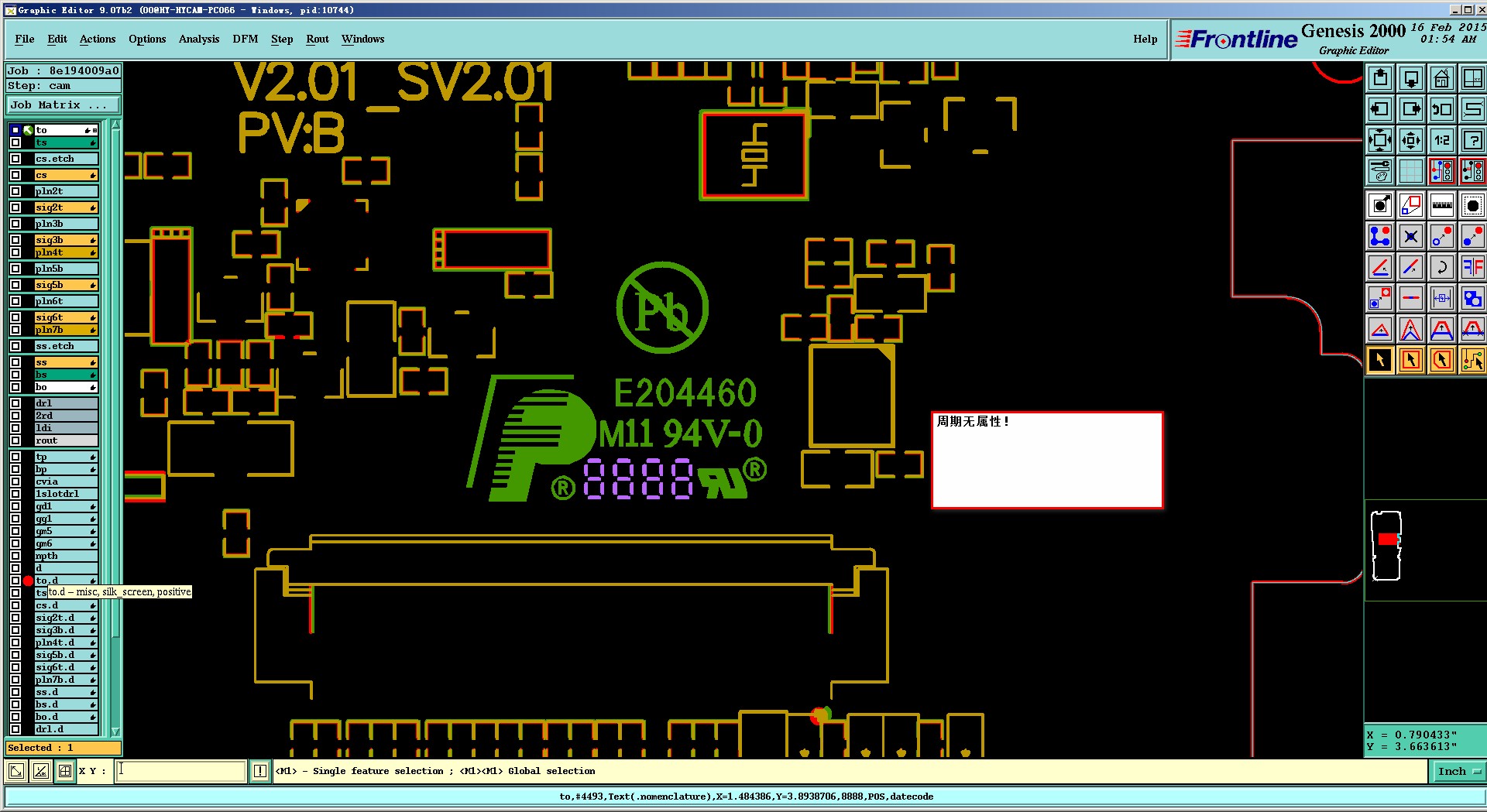Click the delete feature X icon
Screen dimensions: 1487x812
click(1411, 236)
